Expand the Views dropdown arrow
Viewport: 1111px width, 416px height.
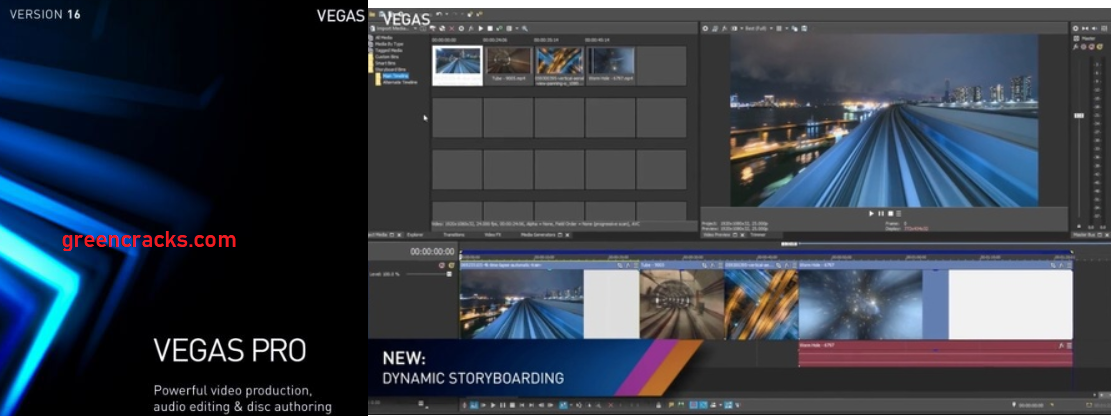[518, 28]
